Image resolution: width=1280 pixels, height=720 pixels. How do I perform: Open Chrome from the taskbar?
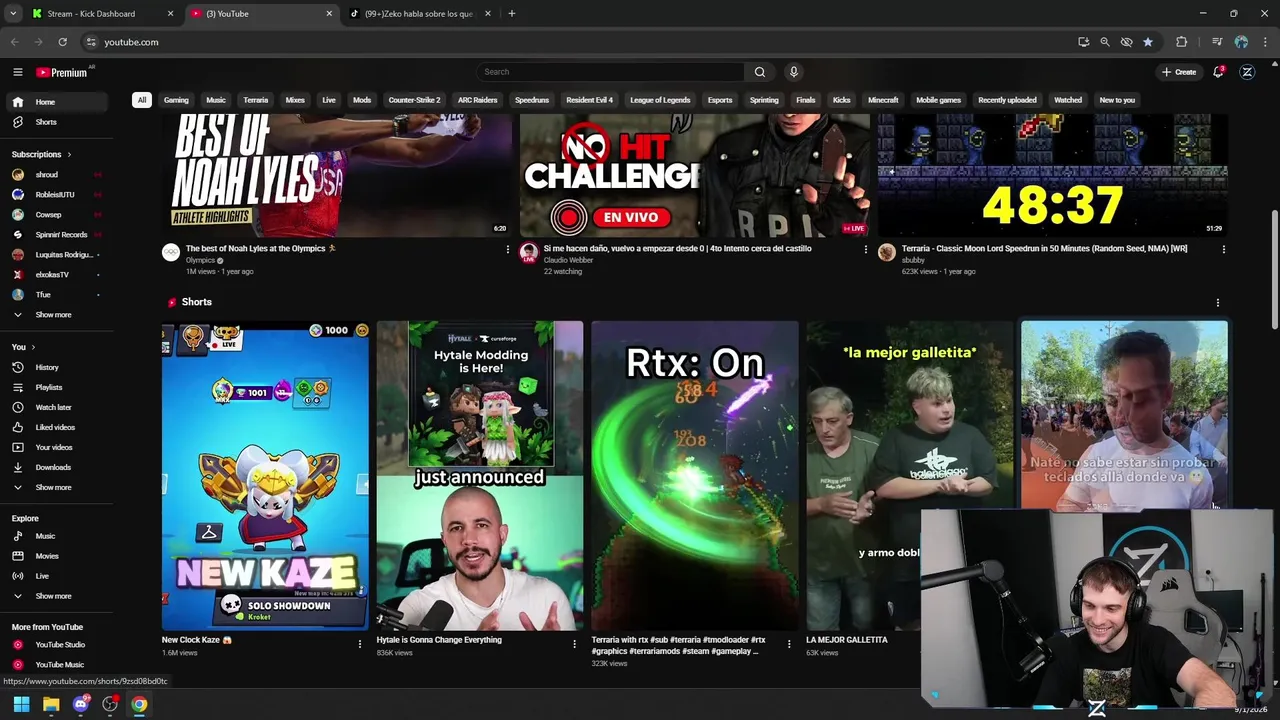pos(139,704)
